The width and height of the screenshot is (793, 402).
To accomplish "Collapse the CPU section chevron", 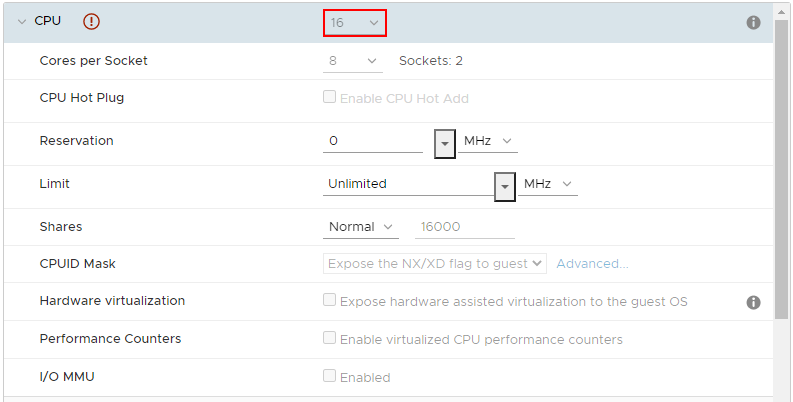I will 22,21.
